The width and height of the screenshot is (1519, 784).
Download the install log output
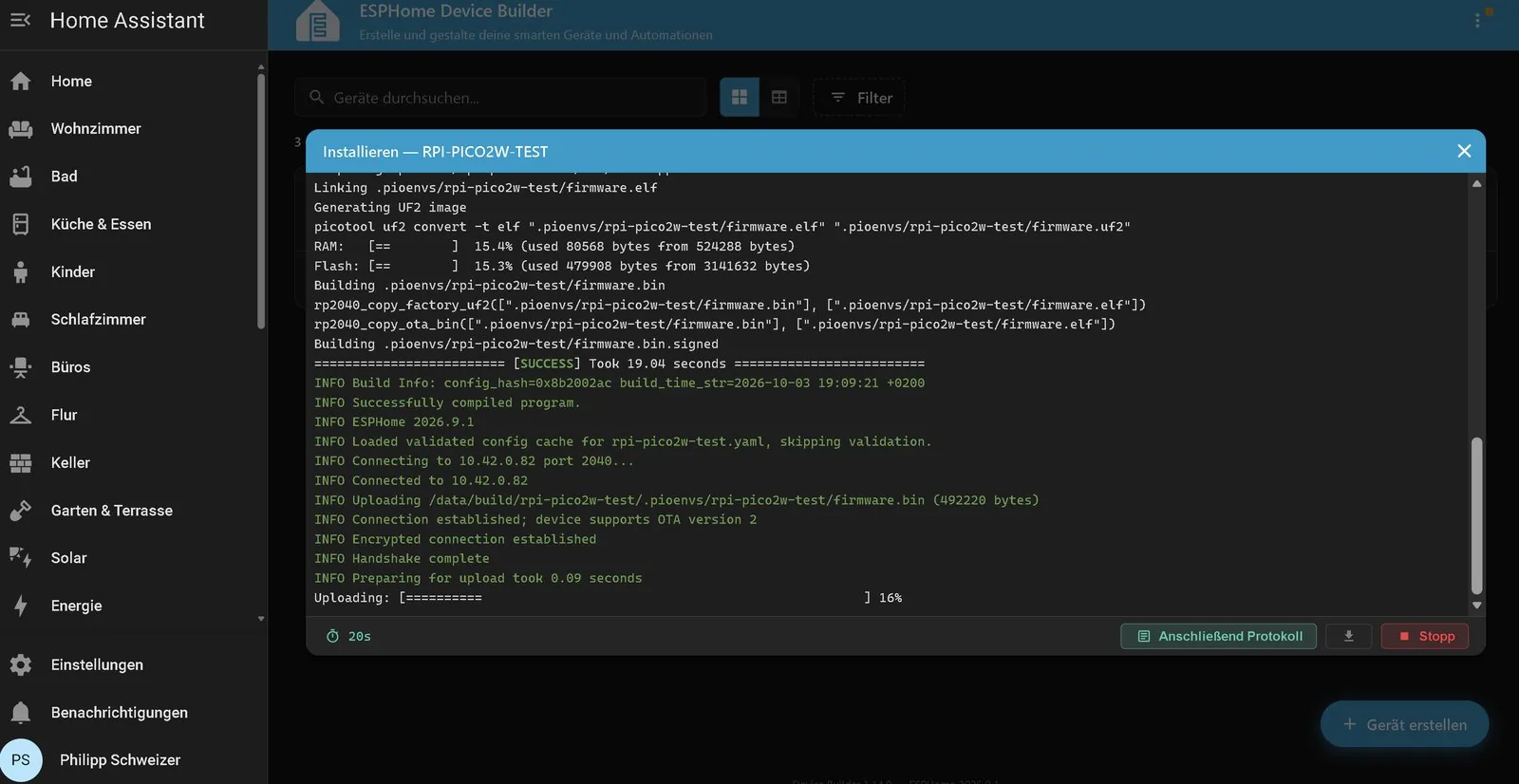pyautogui.click(x=1348, y=636)
